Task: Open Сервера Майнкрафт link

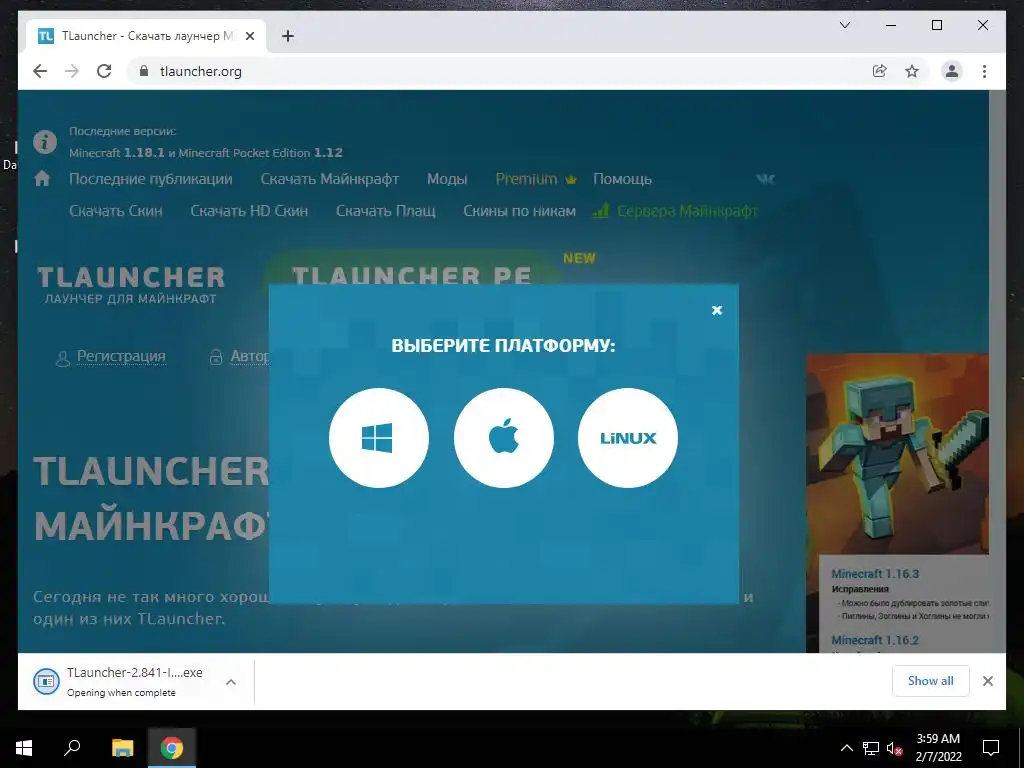Action: 675,211
